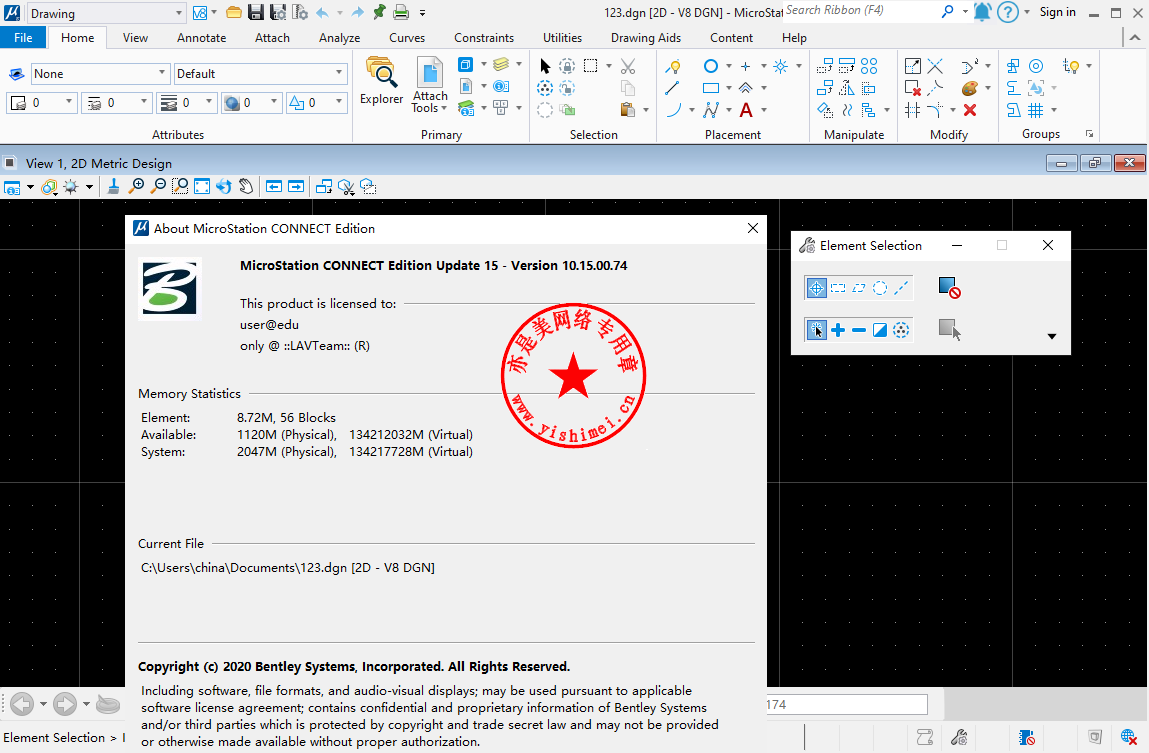Toggle Invert mode in Element Selection
The width and height of the screenshot is (1149, 753).
[880, 330]
